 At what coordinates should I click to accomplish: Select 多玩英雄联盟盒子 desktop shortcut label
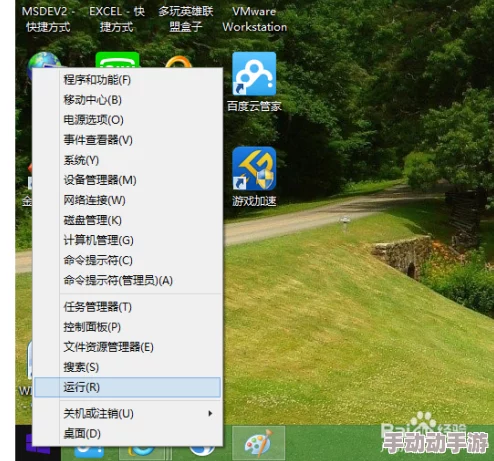click(x=186, y=19)
